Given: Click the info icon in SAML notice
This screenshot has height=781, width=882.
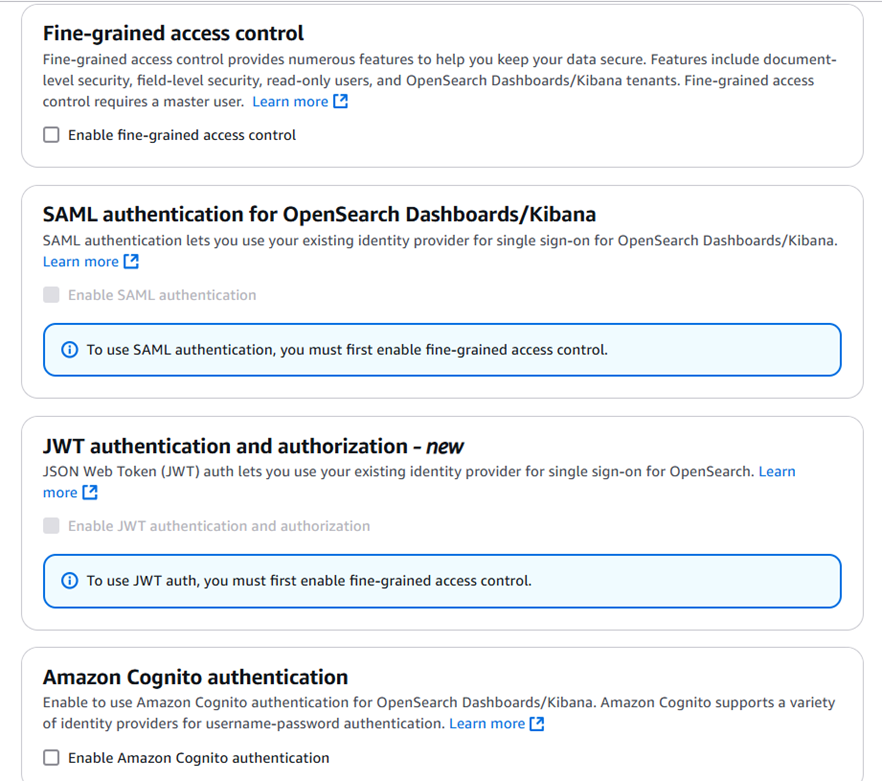Looking at the screenshot, I should click(69, 350).
